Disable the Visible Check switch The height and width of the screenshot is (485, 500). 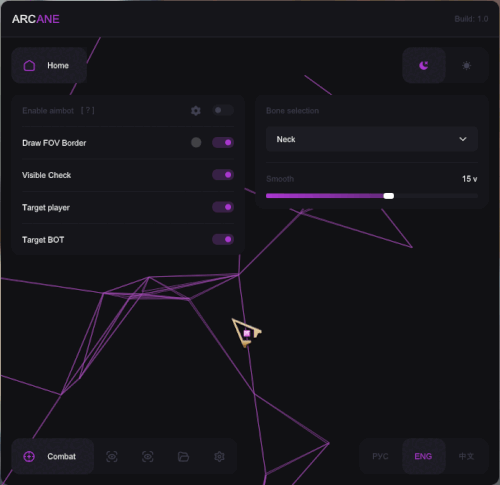click(x=223, y=175)
